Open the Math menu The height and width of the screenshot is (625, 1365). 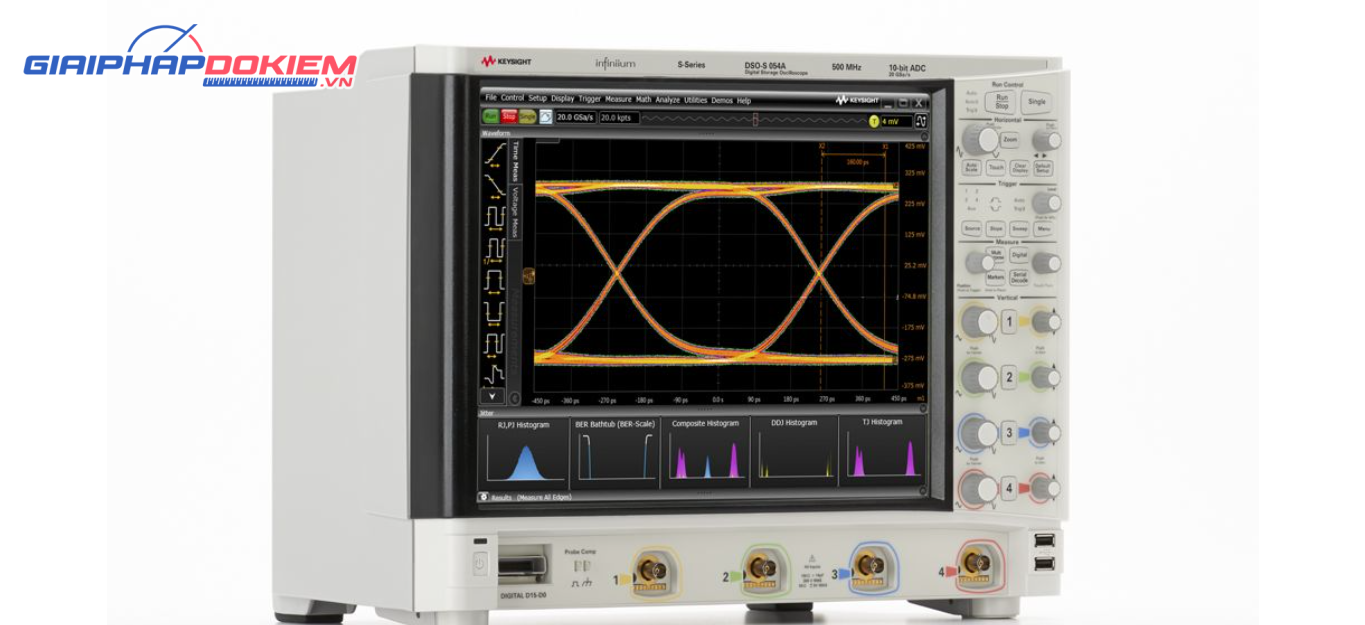coord(643,99)
